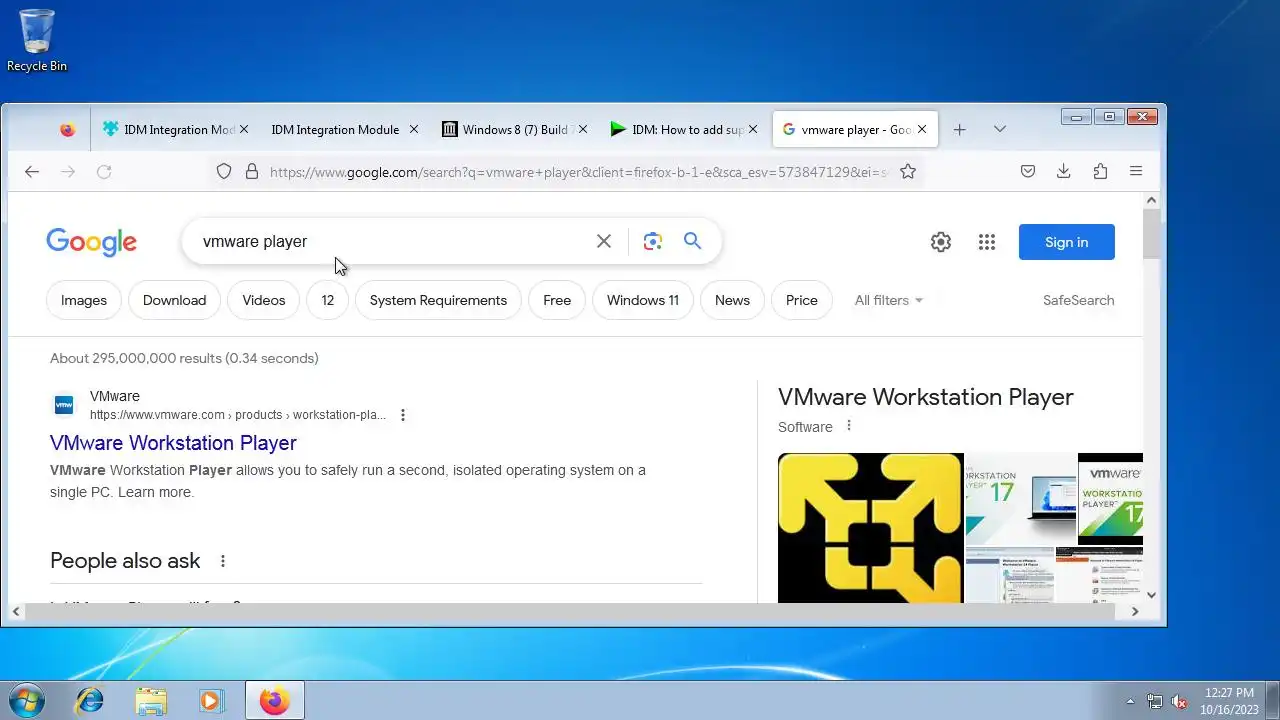Viewport: 1280px width, 720px height.
Task: Select the News filter chip
Action: point(732,300)
